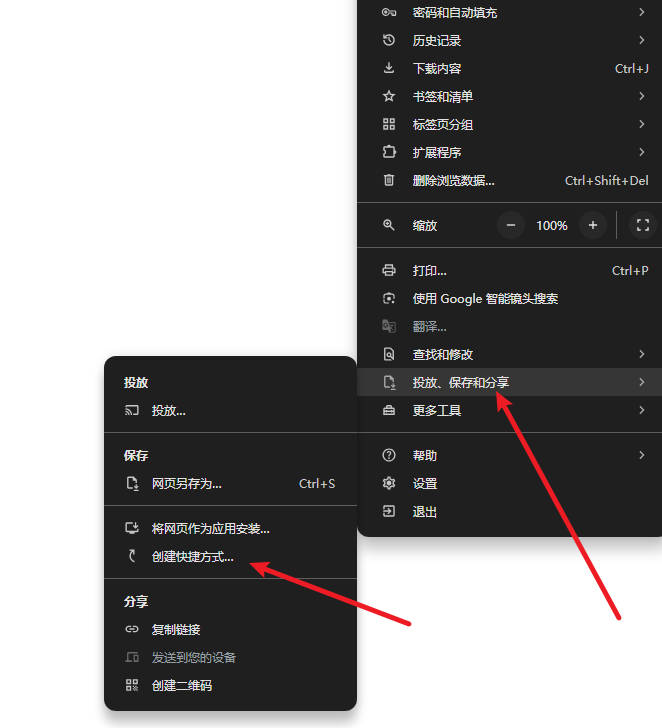Click 发送到您的设备 entry
This screenshot has width=662, height=728.
pos(230,657)
